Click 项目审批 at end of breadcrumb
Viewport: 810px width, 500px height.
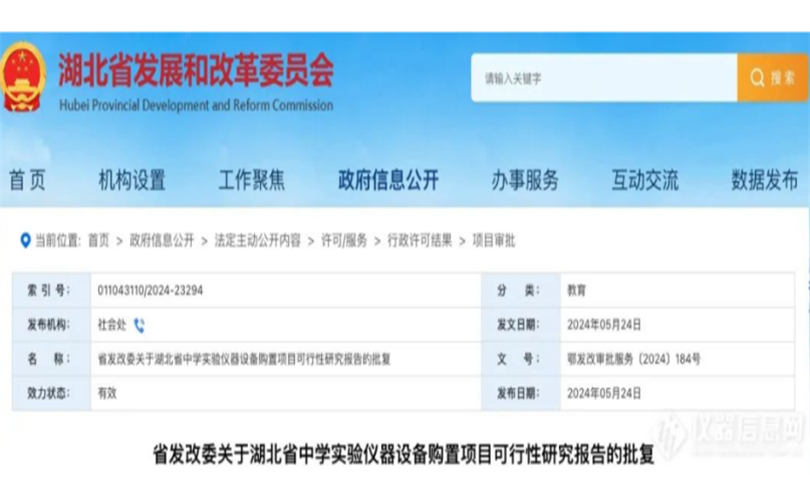pyautogui.click(x=493, y=241)
